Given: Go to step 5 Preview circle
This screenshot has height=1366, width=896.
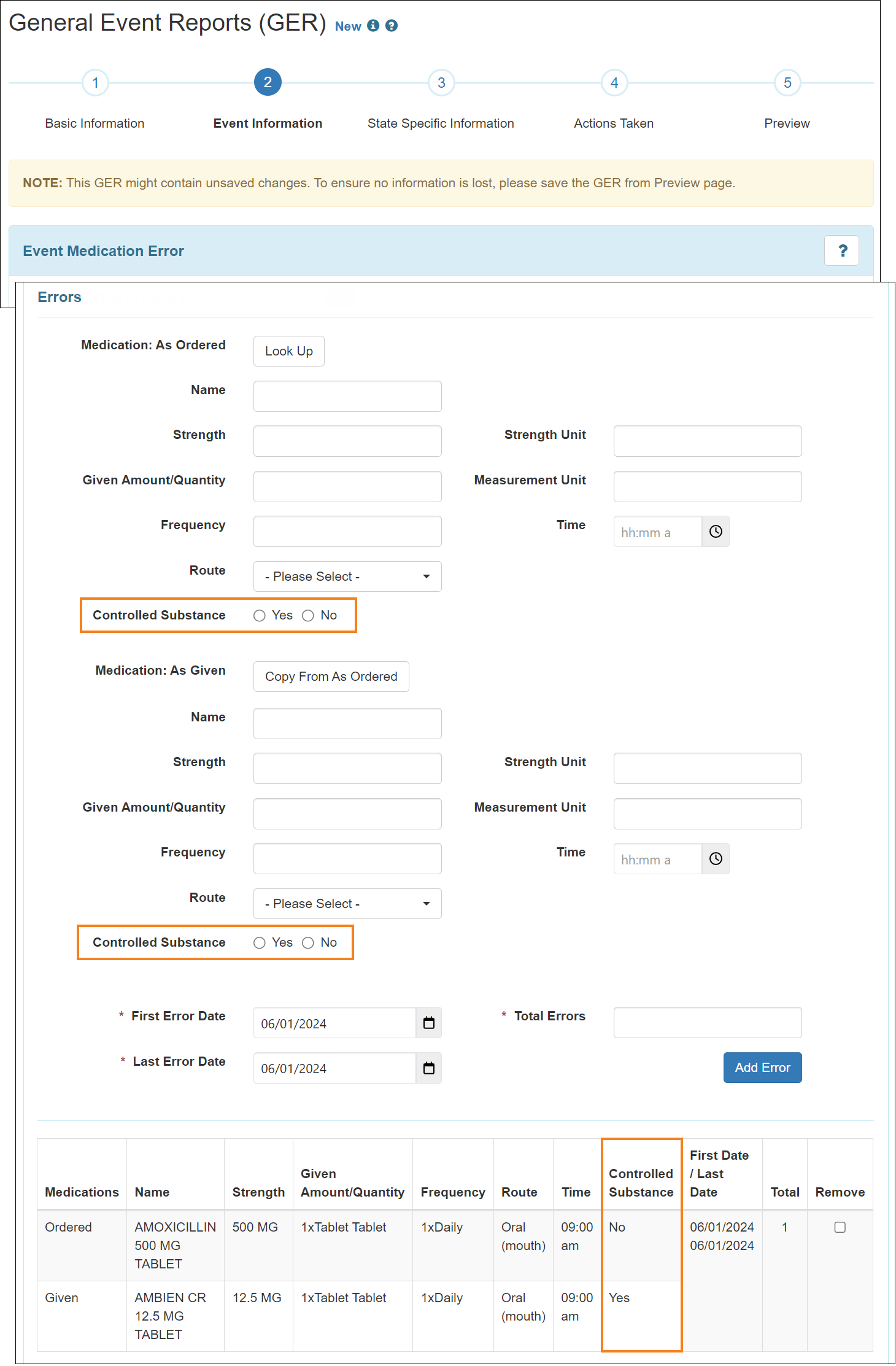Looking at the screenshot, I should coord(787,83).
